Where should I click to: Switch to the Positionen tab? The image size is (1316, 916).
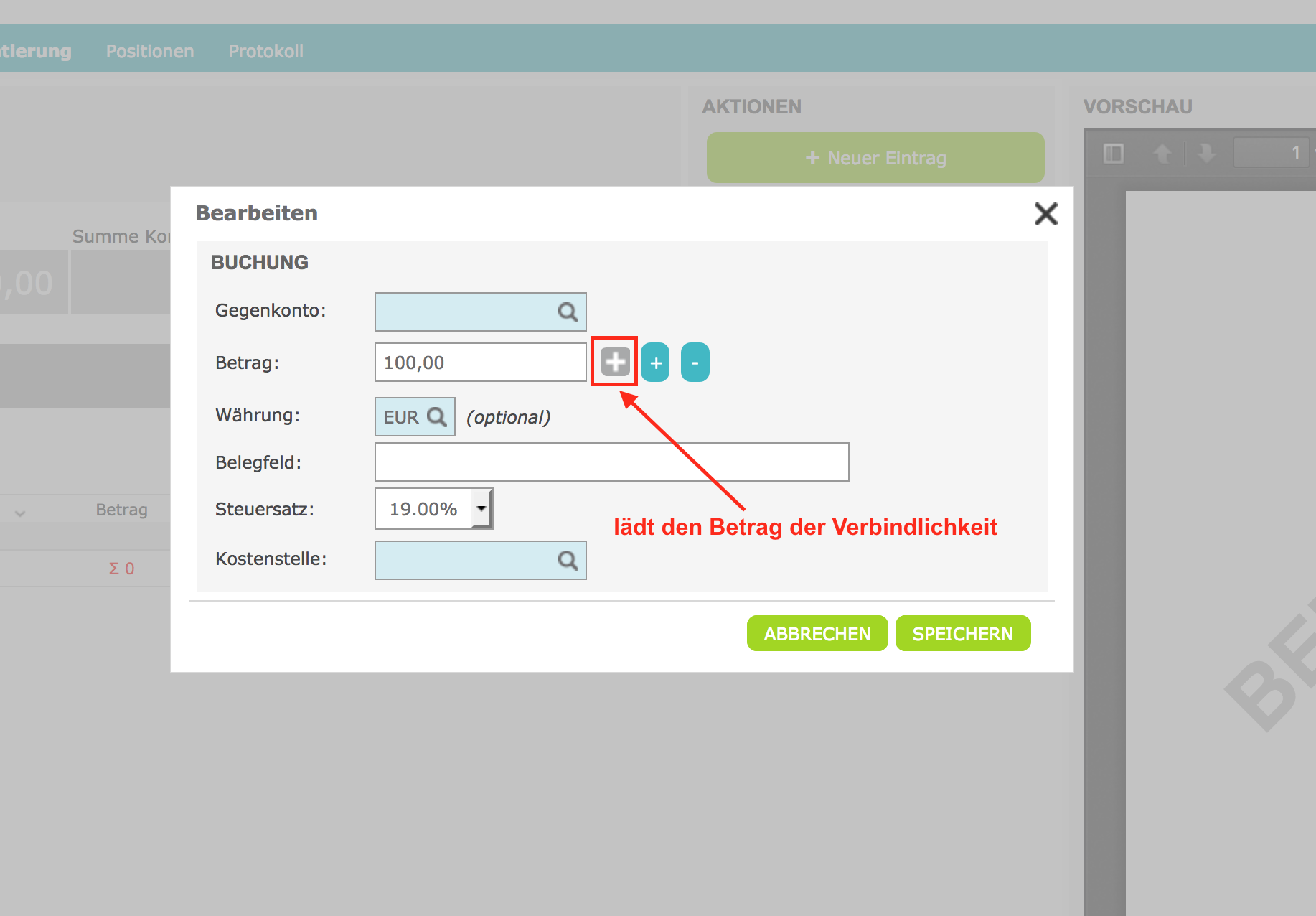click(x=150, y=51)
